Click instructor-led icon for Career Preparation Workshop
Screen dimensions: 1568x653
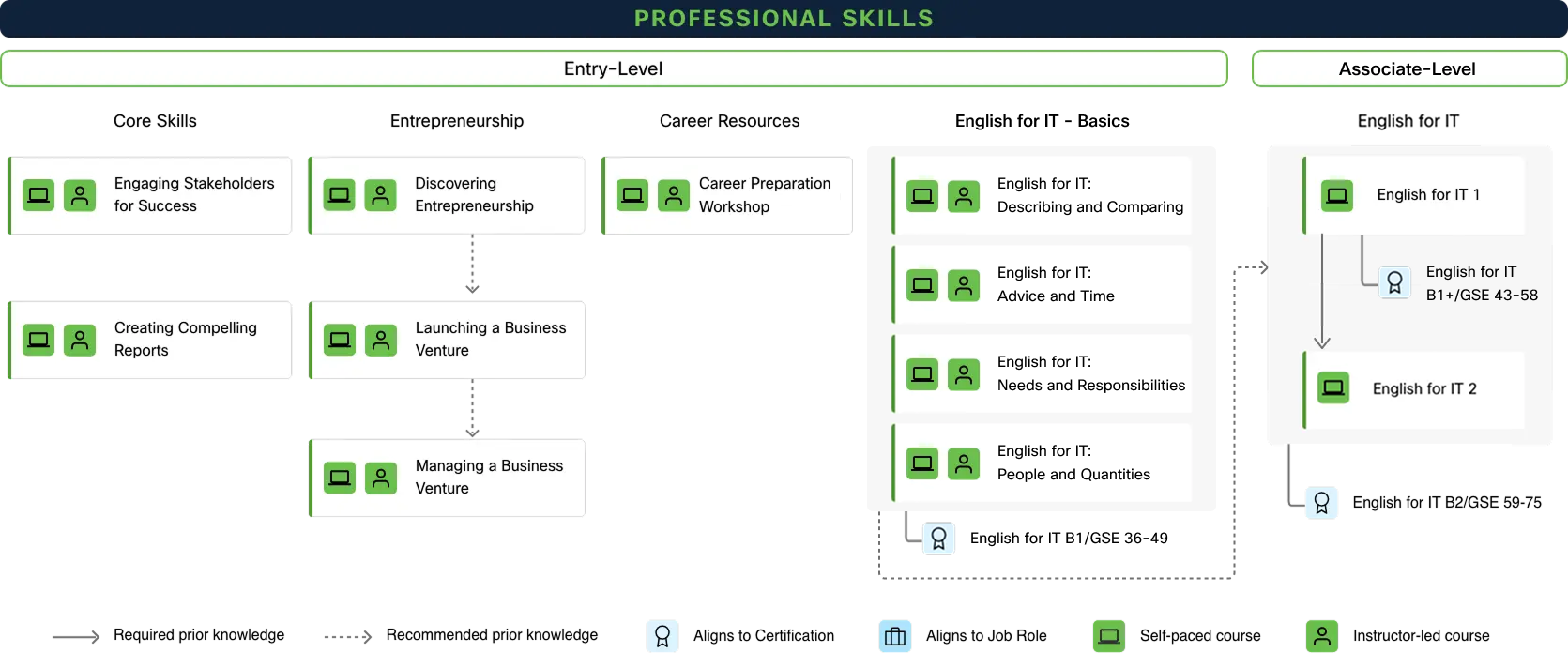tap(674, 195)
